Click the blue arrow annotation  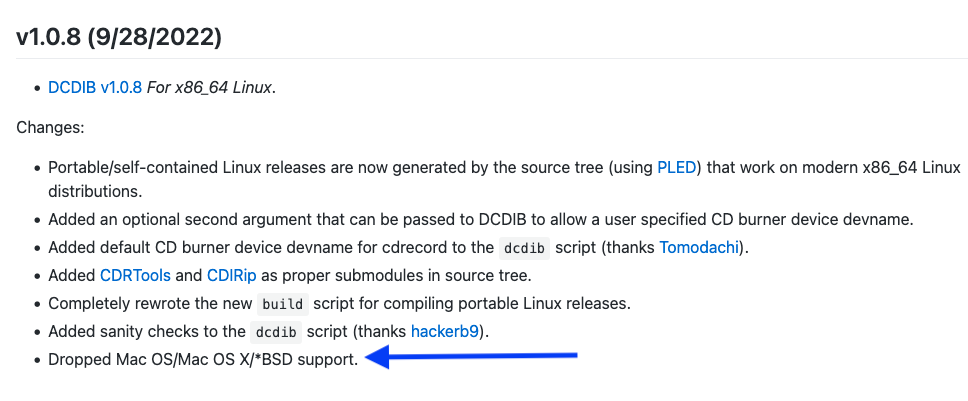tap(471, 357)
